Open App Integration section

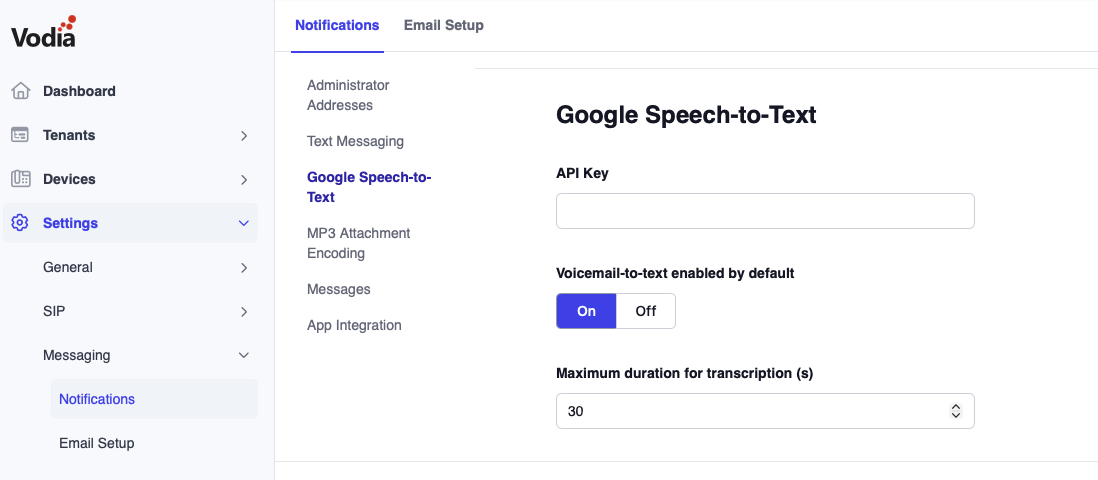tap(354, 325)
